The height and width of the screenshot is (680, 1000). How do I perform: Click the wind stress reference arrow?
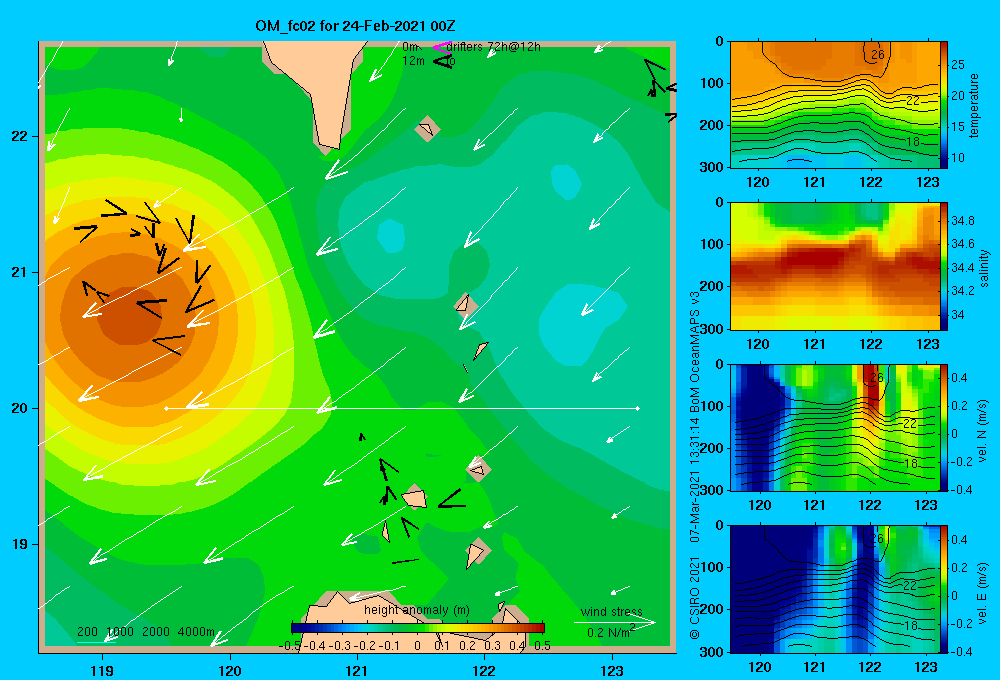[615, 623]
